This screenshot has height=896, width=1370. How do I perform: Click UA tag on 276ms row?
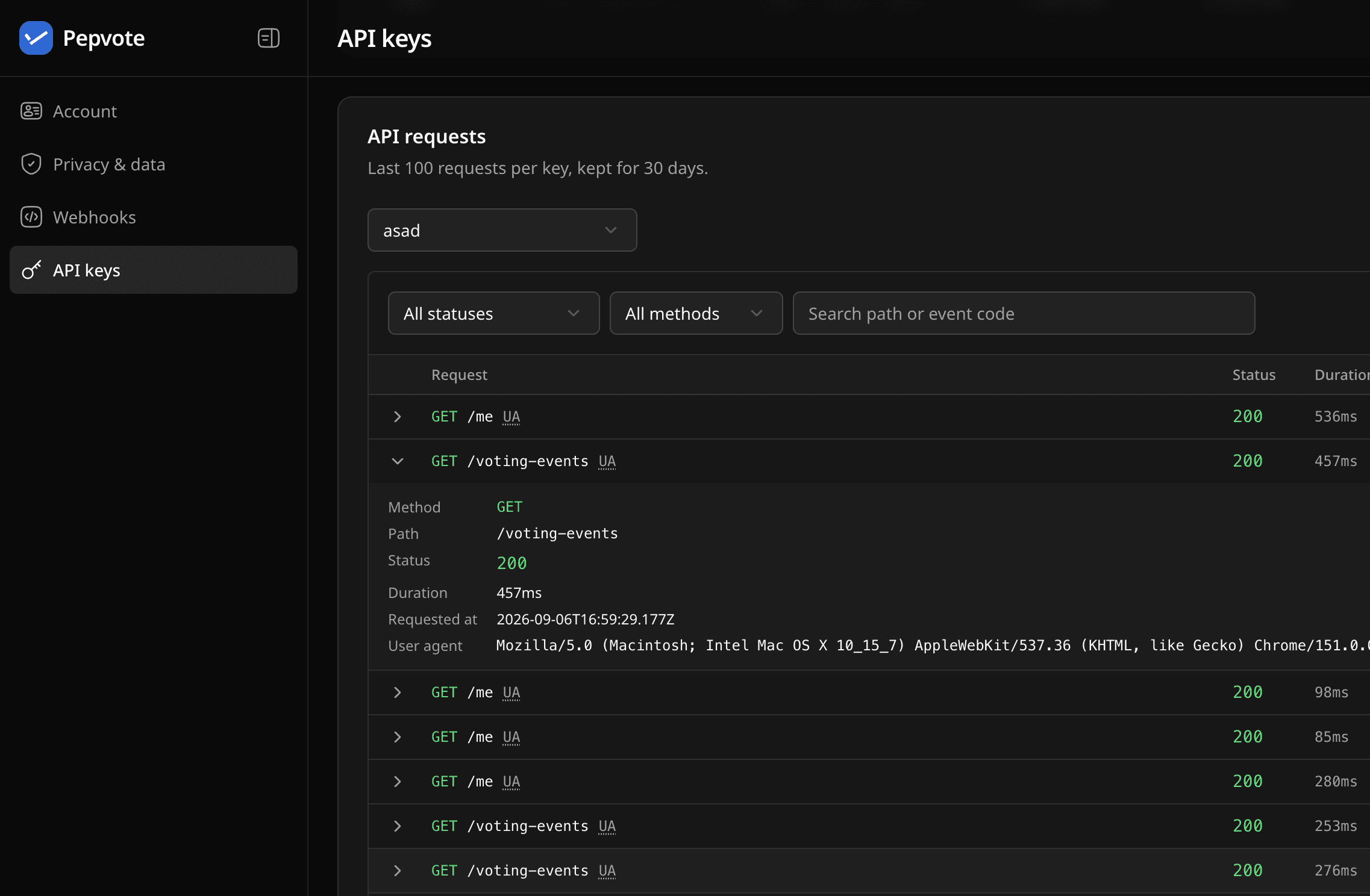607,871
